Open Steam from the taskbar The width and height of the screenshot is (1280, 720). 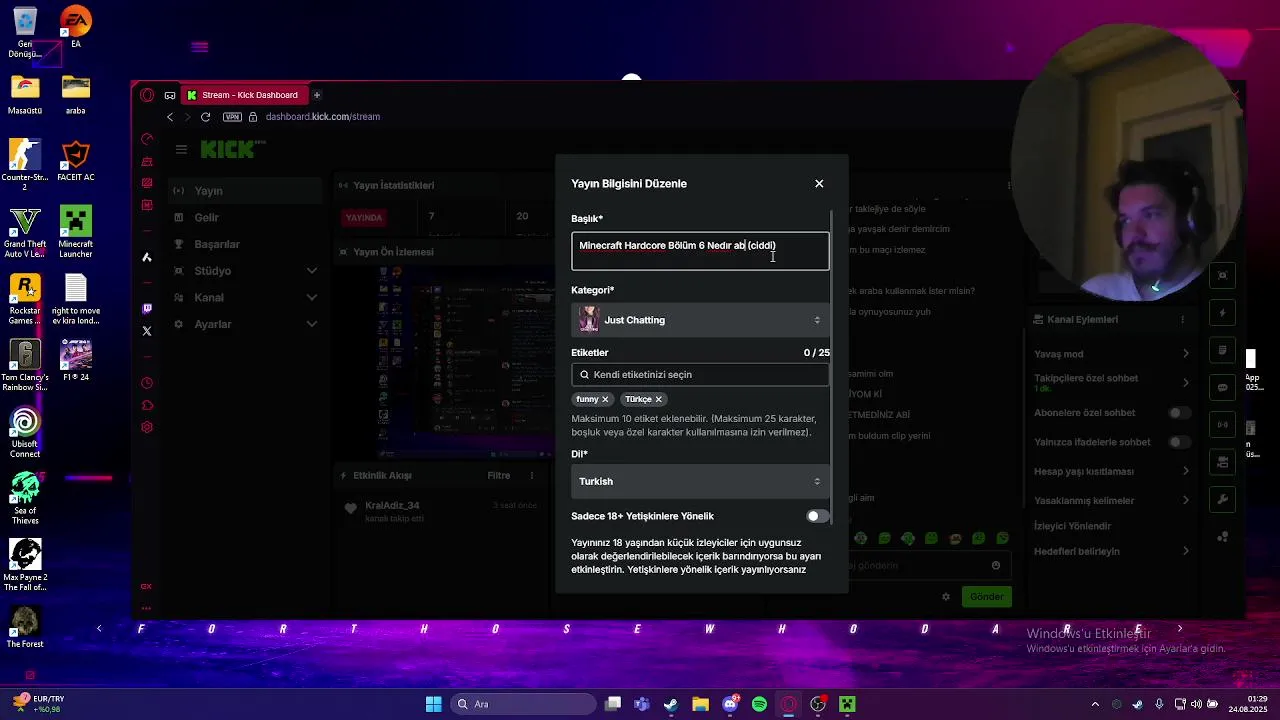coord(671,704)
